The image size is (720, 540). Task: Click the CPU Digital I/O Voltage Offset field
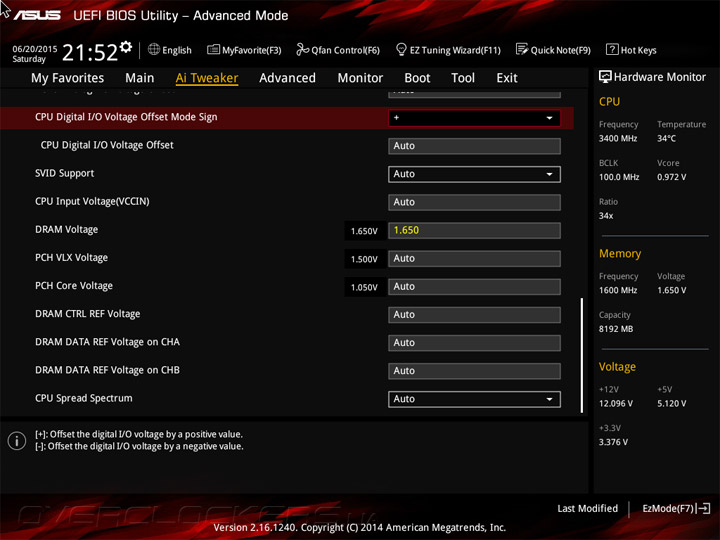pos(474,146)
